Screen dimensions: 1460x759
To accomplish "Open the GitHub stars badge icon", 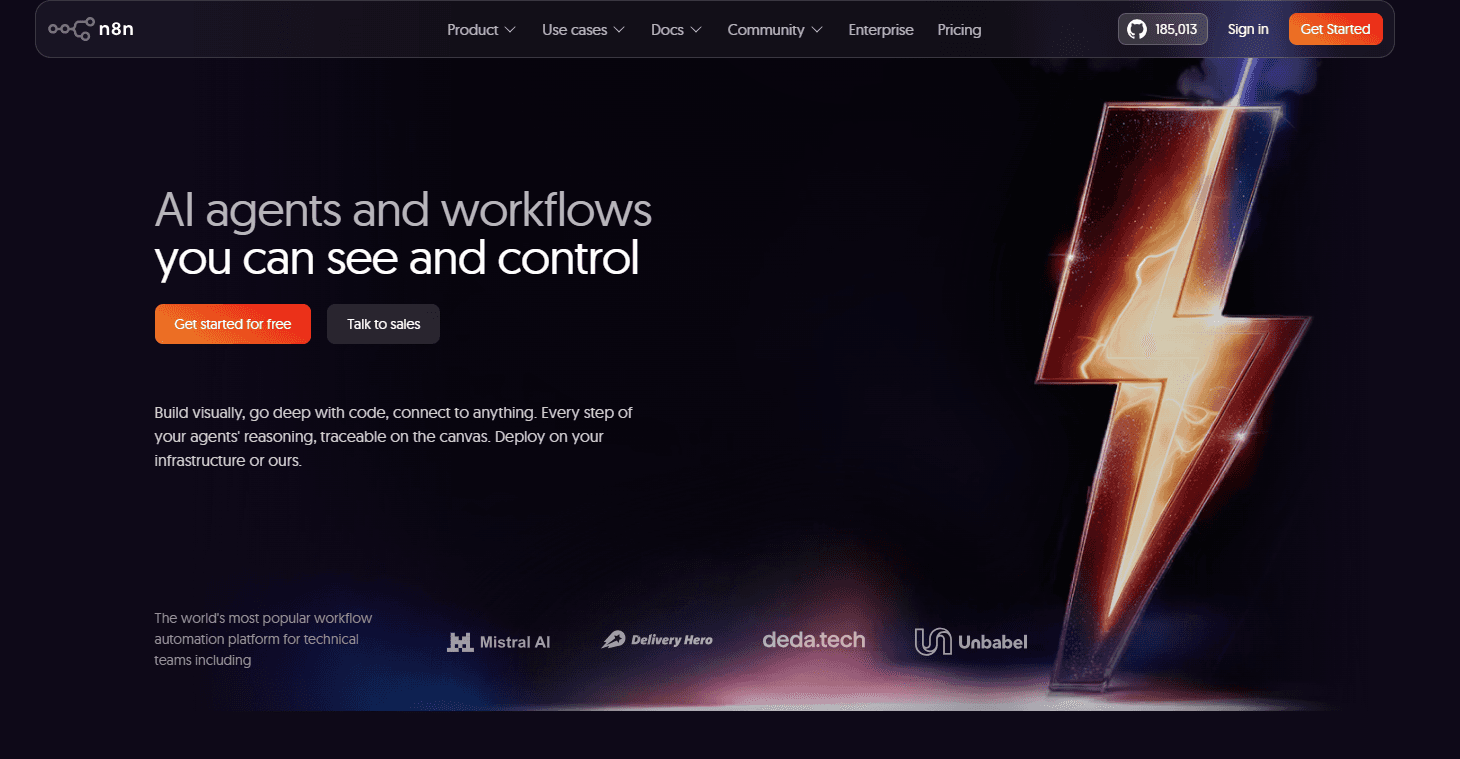I will tap(1137, 29).
